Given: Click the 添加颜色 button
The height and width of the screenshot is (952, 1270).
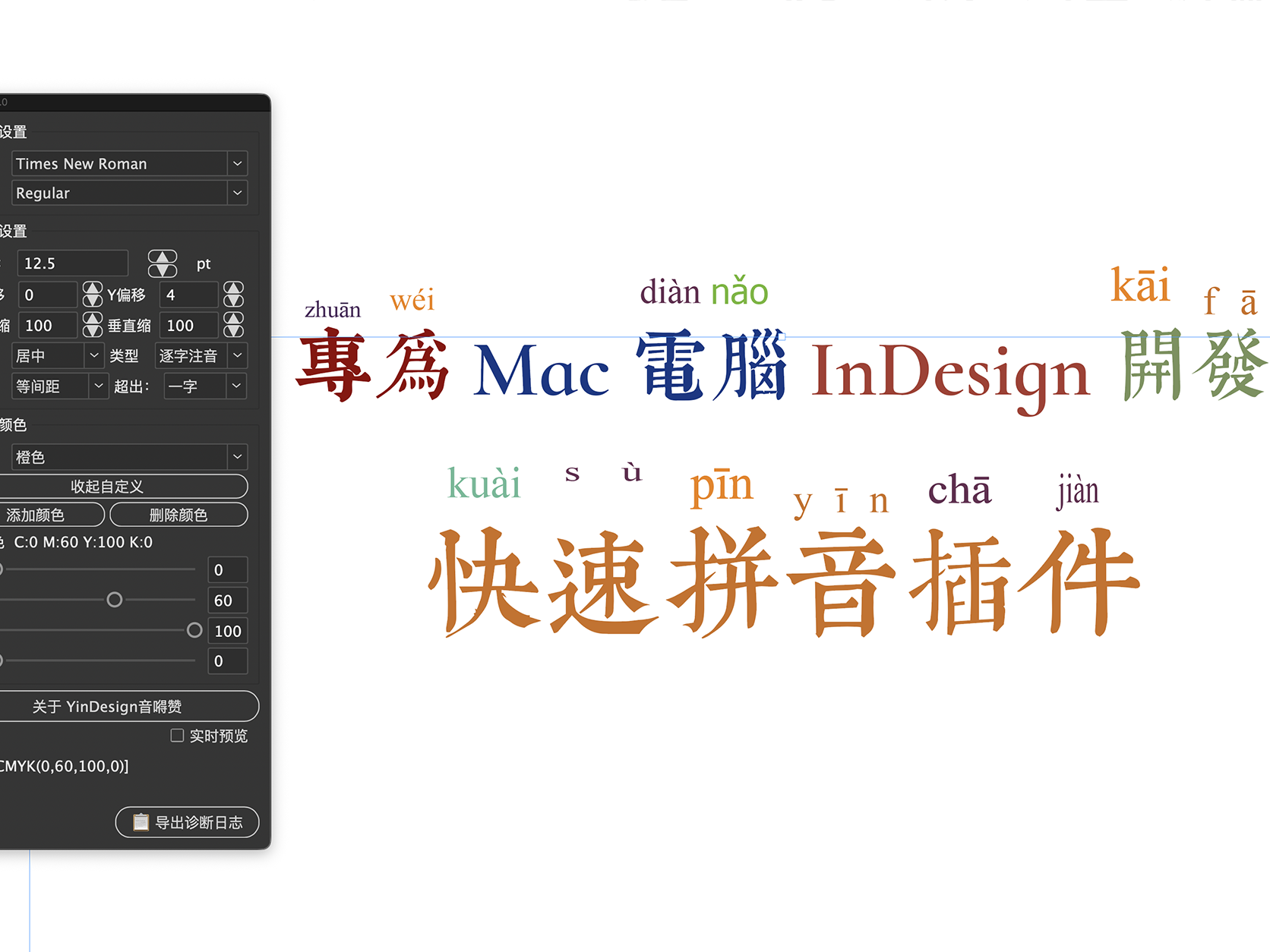Looking at the screenshot, I should coord(52,515).
